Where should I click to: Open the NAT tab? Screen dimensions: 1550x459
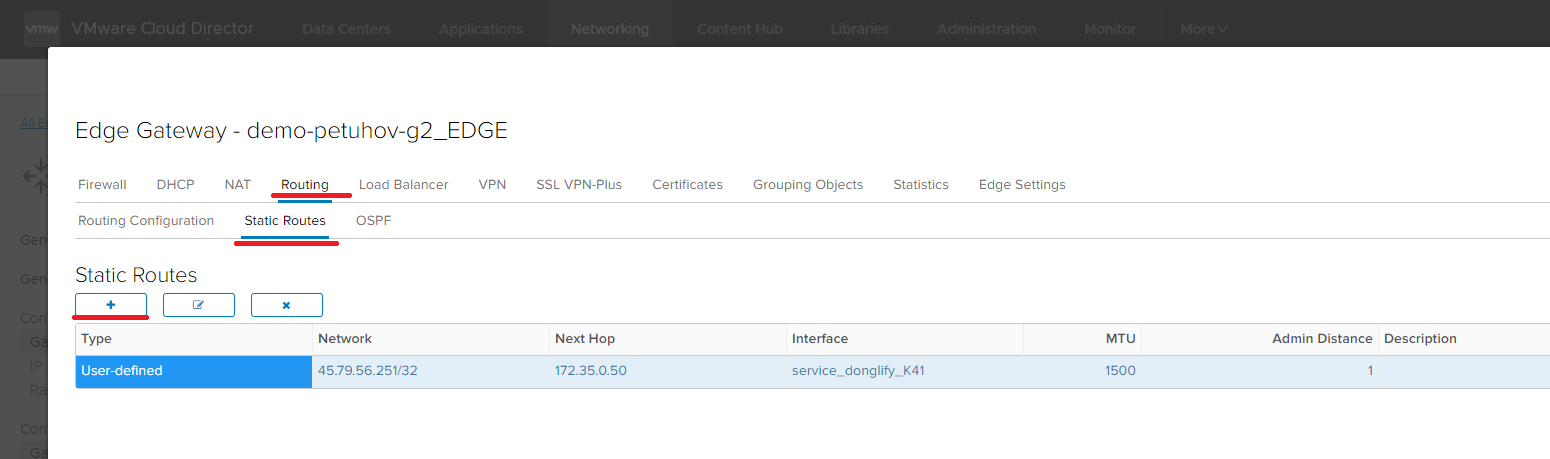coord(237,185)
